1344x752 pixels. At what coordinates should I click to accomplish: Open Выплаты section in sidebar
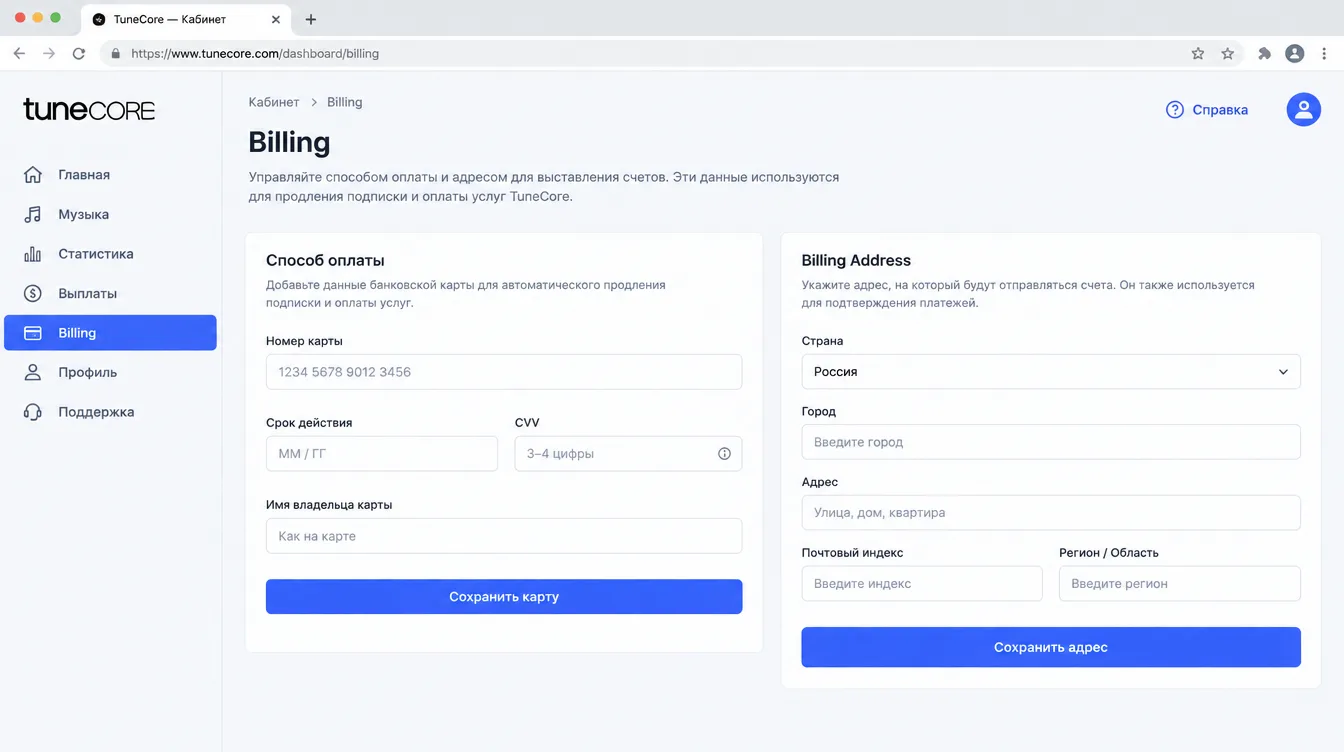[110, 293]
